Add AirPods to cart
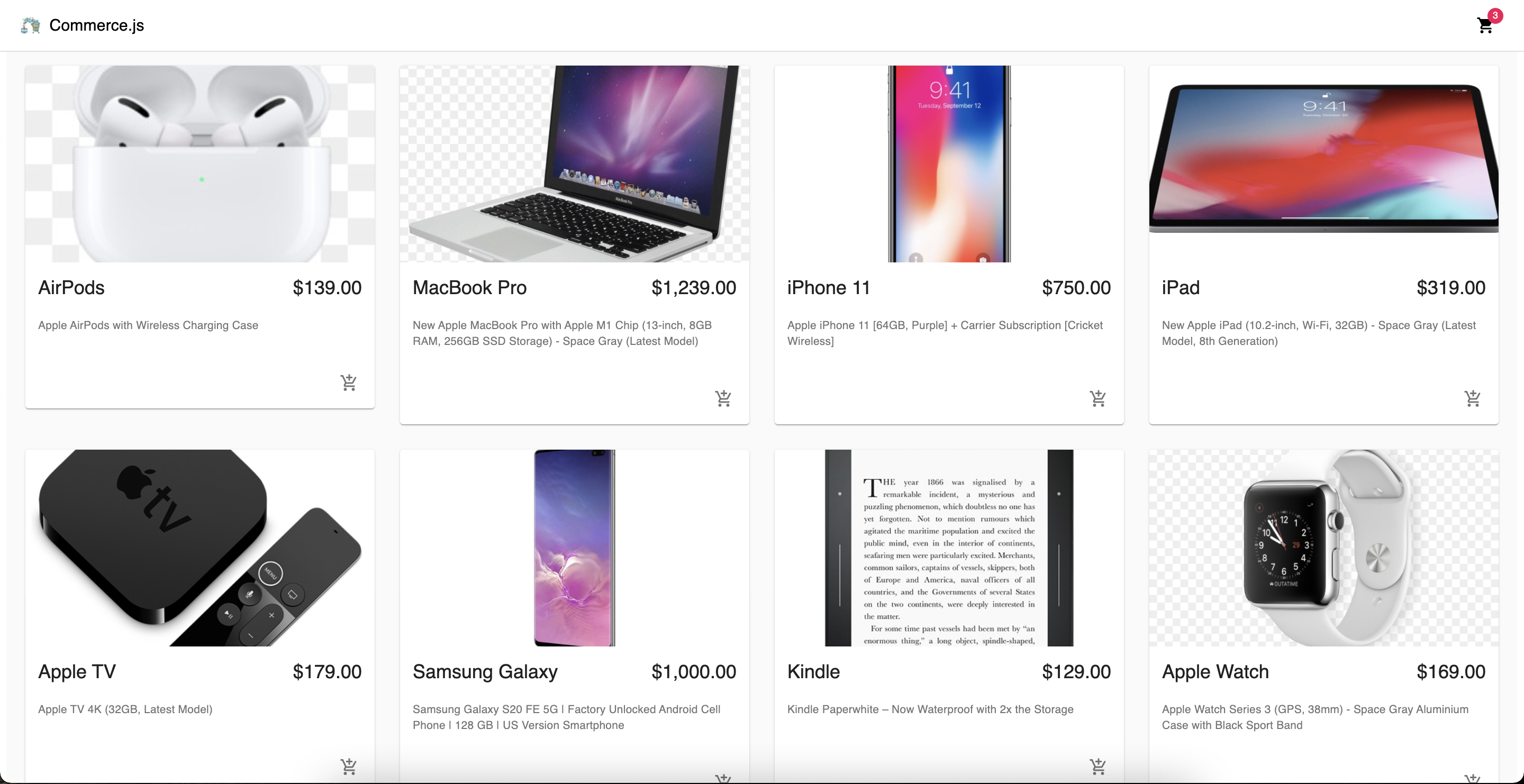This screenshot has width=1524, height=784. click(x=349, y=382)
